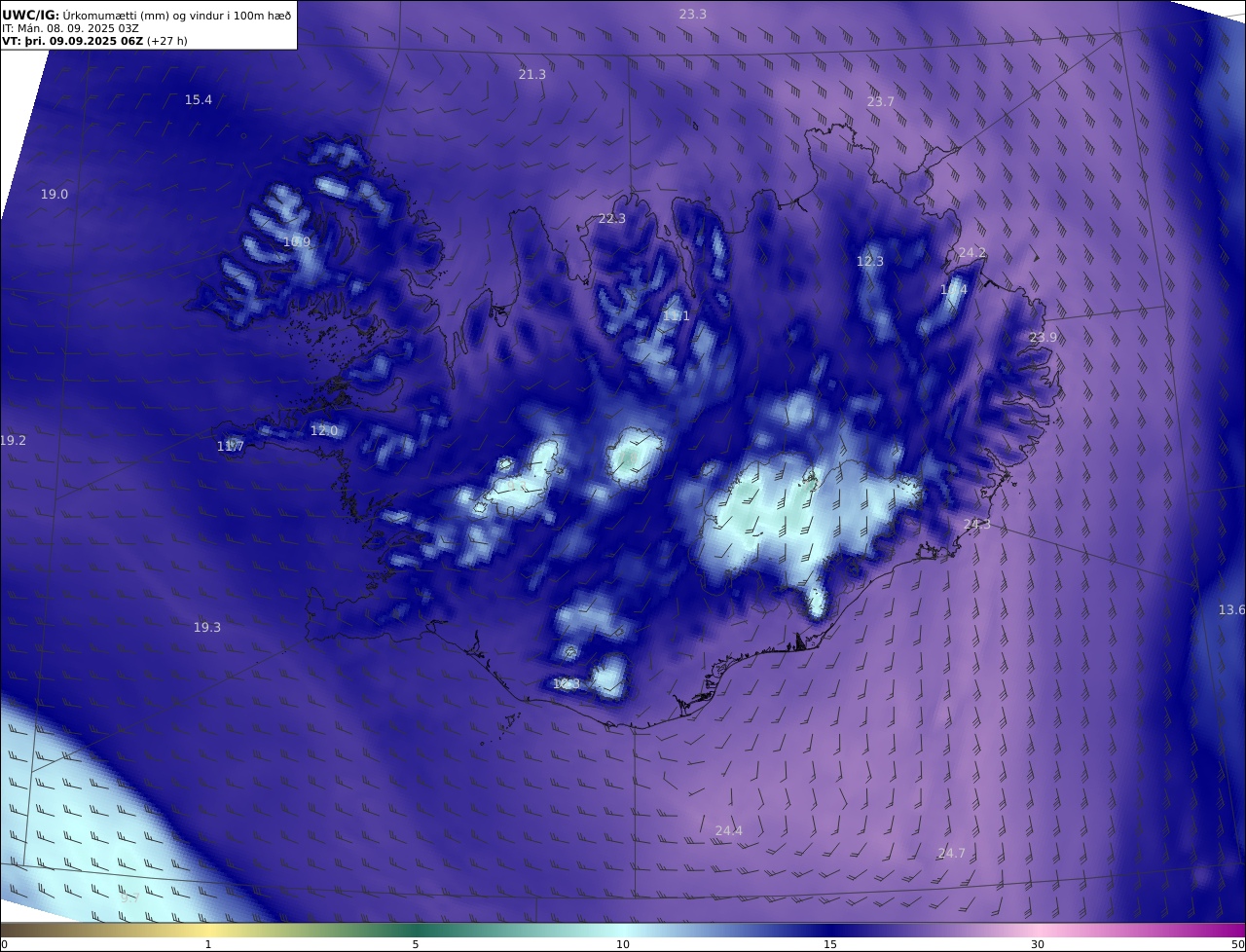
Task: Select the 'IT: Mán. 08. 09. 2025 03Z' line
Action: tap(71, 28)
